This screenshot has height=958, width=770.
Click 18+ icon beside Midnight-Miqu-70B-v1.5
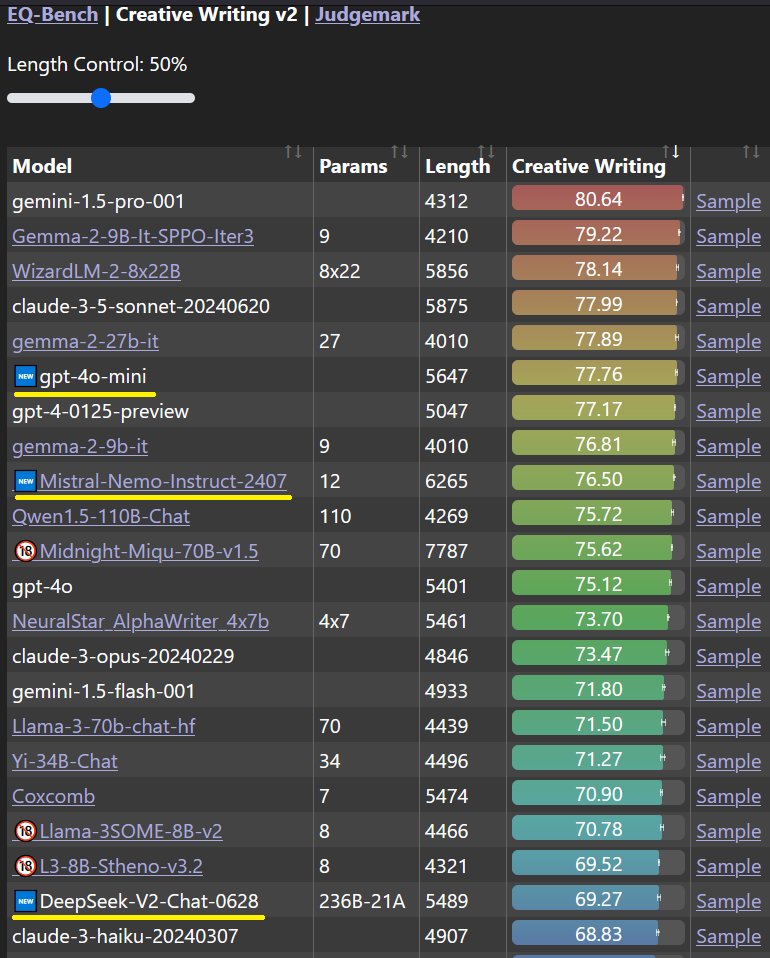26,551
